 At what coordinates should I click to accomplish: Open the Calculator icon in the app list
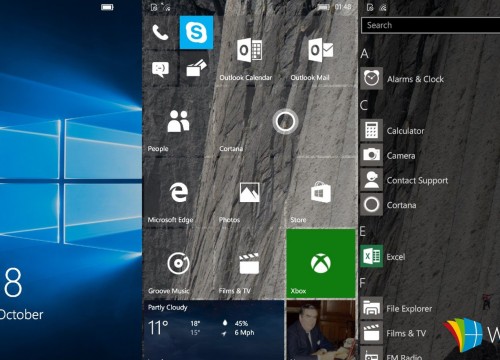point(371,130)
